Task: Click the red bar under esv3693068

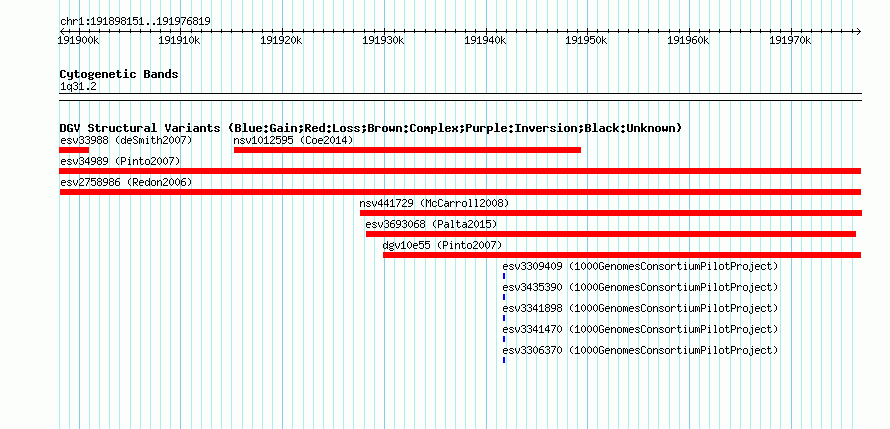Action: [611, 234]
